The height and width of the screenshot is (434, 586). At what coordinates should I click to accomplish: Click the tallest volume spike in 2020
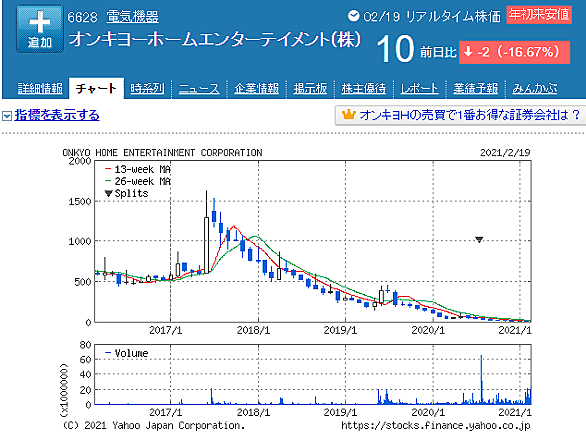[481, 379]
